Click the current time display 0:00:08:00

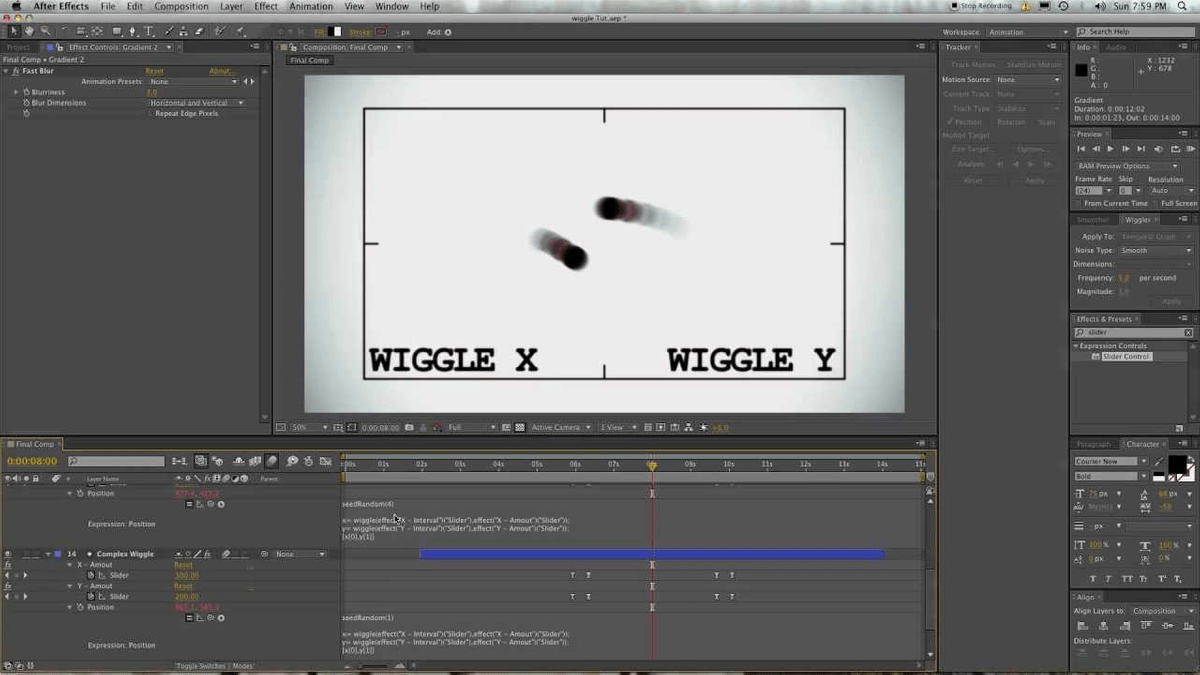coord(32,461)
